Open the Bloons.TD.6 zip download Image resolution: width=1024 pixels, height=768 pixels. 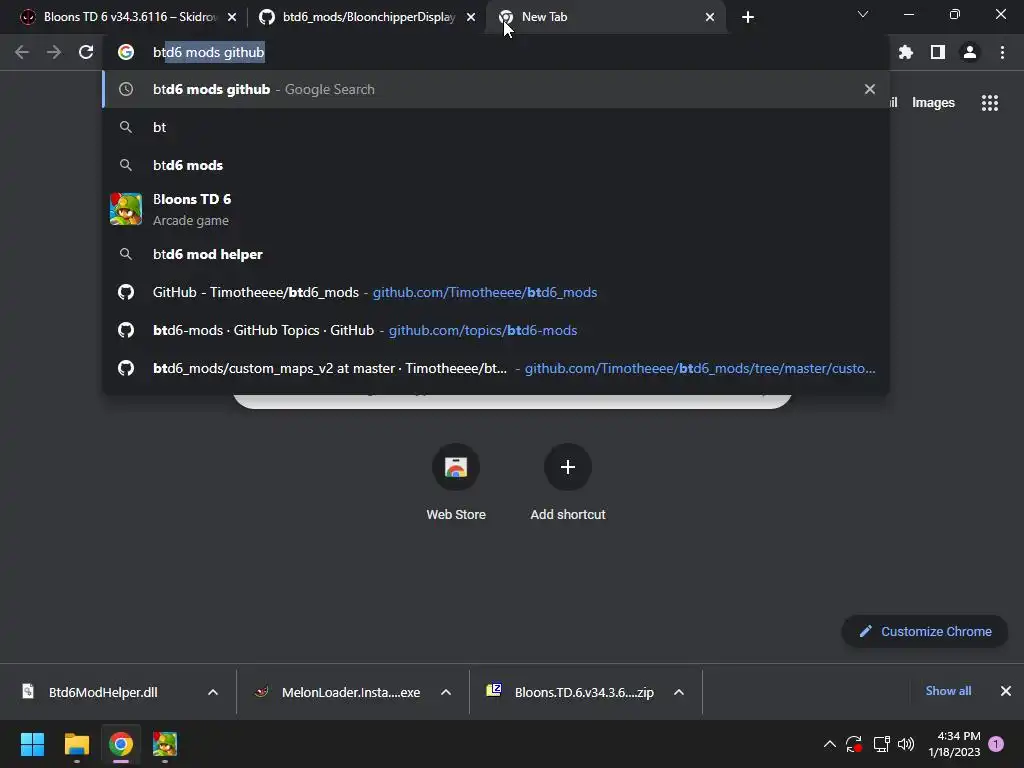tap(584, 692)
